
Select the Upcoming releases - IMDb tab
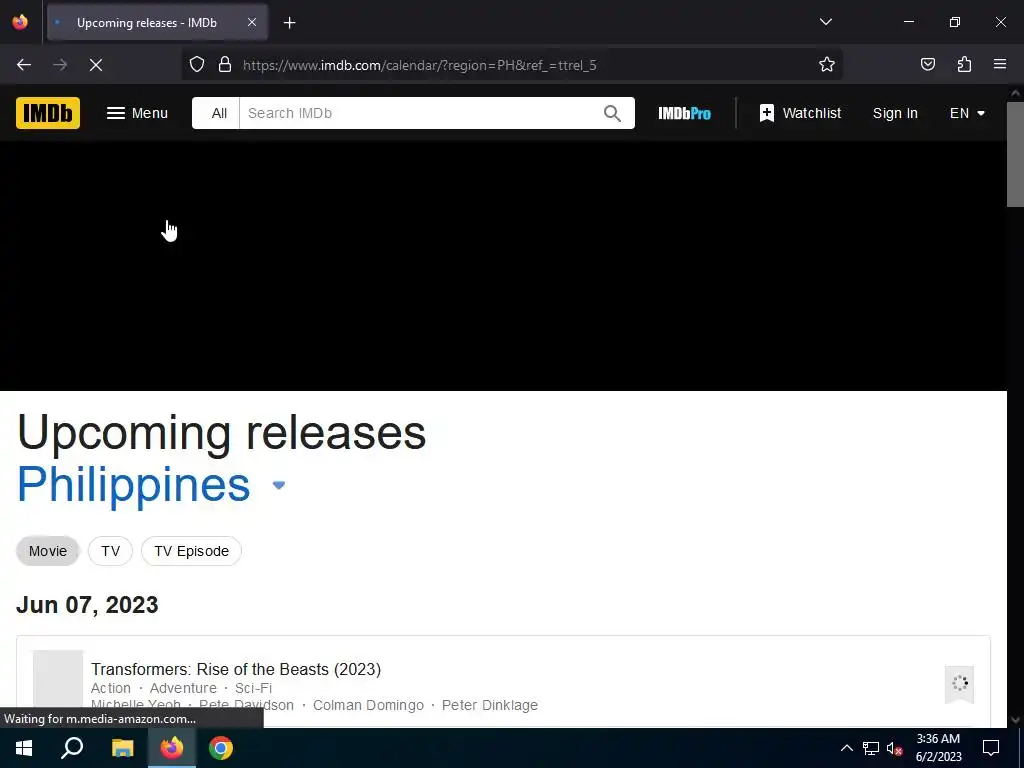[157, 22]
